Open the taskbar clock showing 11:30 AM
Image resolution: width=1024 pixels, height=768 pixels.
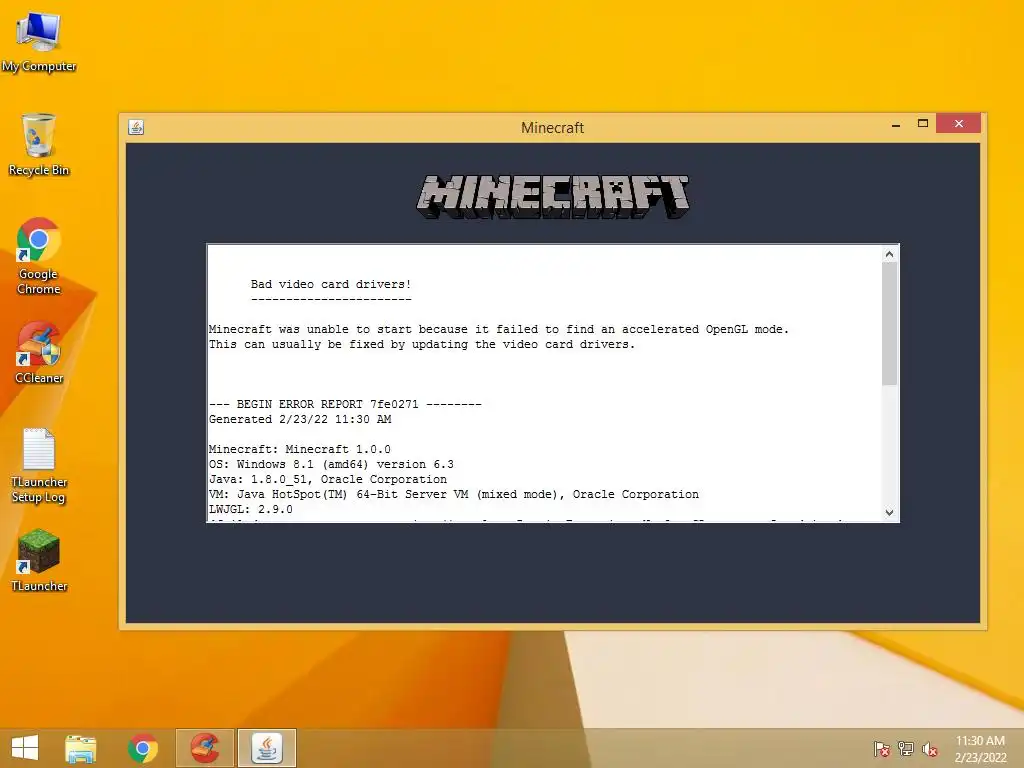point(980,749)
